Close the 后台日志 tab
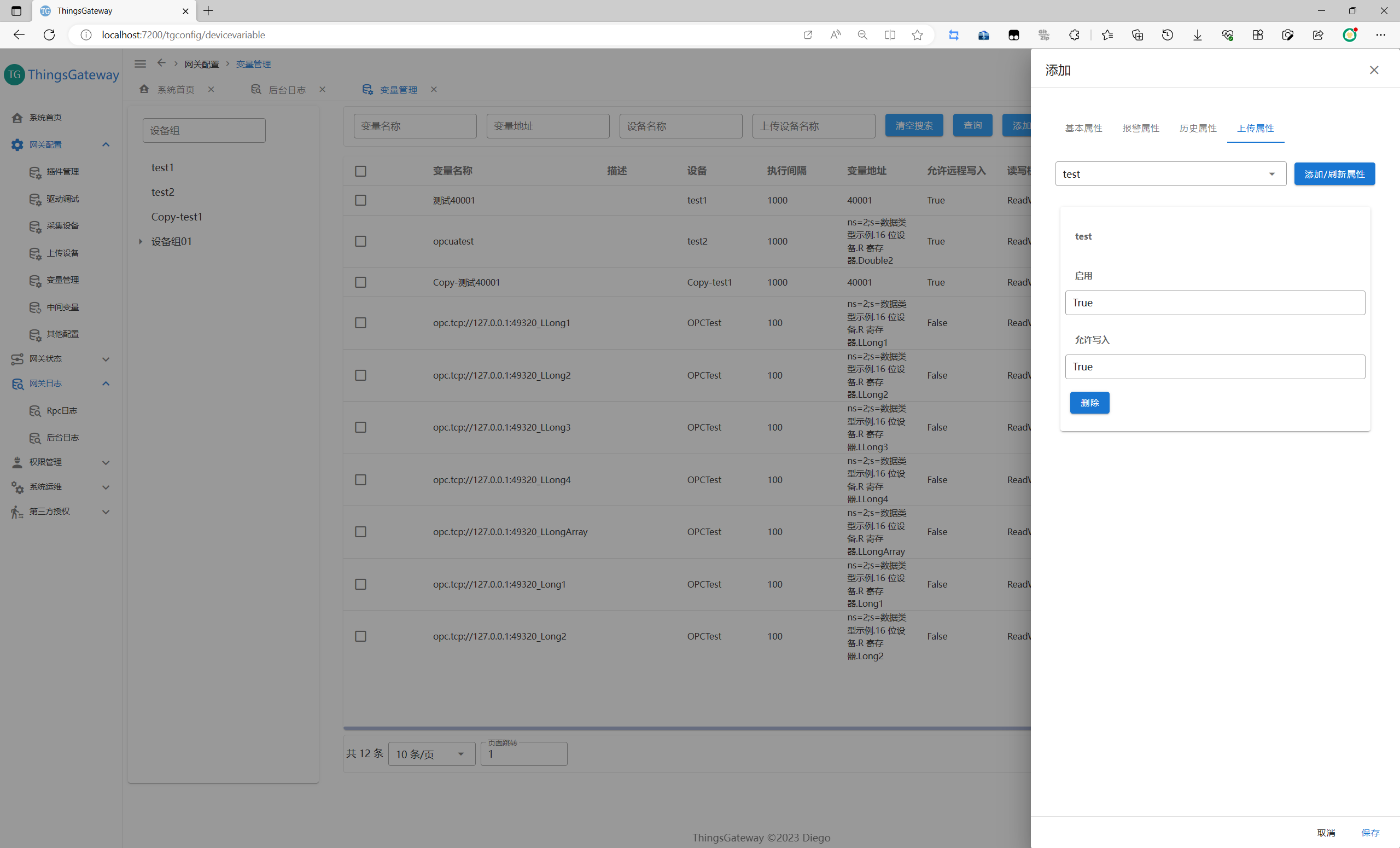This screenshot has width=1400, height=848. tap(322, 89)
